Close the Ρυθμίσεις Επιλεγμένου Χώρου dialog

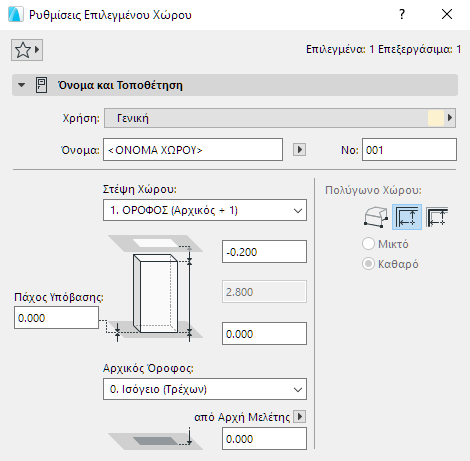(x=447, y=14)
